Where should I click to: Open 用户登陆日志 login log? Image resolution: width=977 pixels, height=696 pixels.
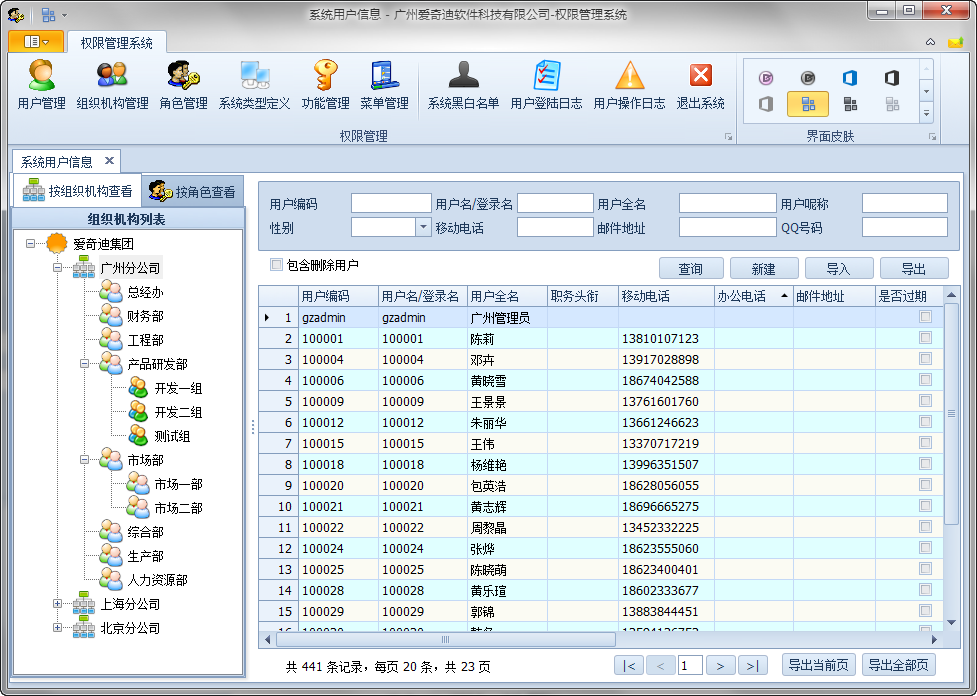click(546, 85)
